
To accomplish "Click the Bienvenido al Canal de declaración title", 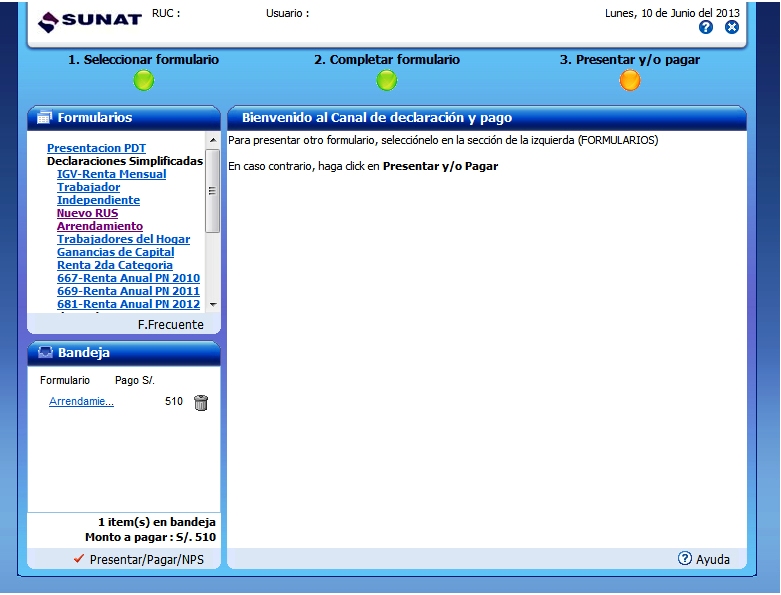I will (377, 118).
